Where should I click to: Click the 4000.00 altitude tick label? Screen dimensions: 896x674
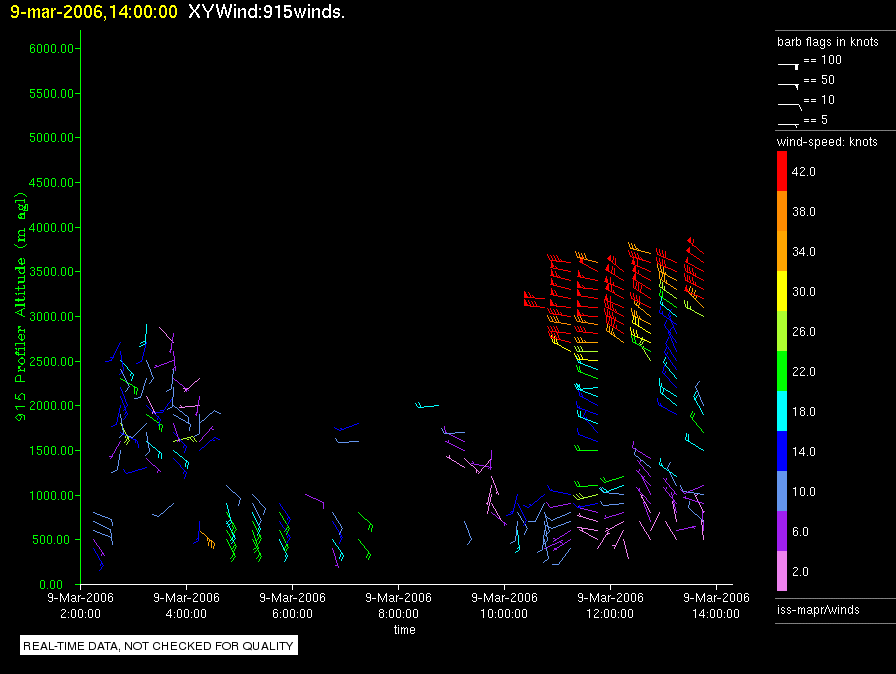pos(52,227)
